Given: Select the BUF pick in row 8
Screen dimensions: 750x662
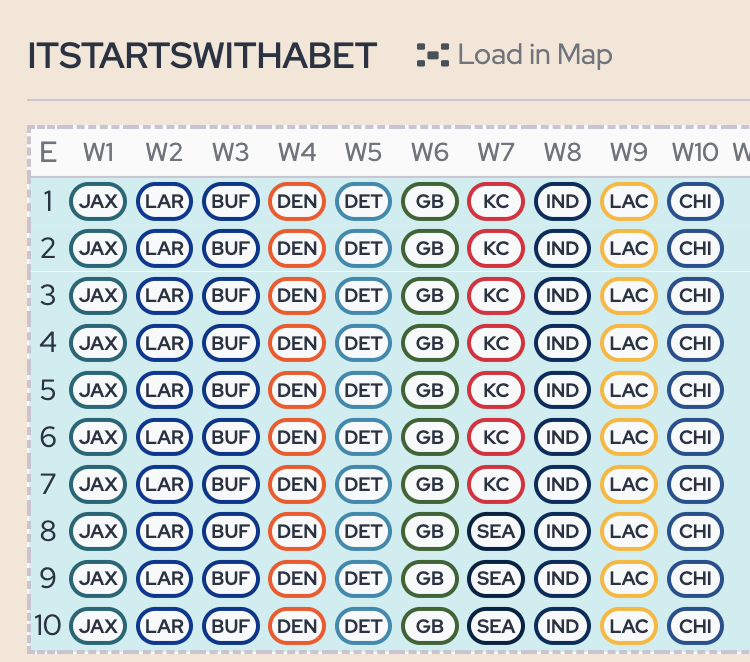Looking at the screenshot, I should pos(231,531).
